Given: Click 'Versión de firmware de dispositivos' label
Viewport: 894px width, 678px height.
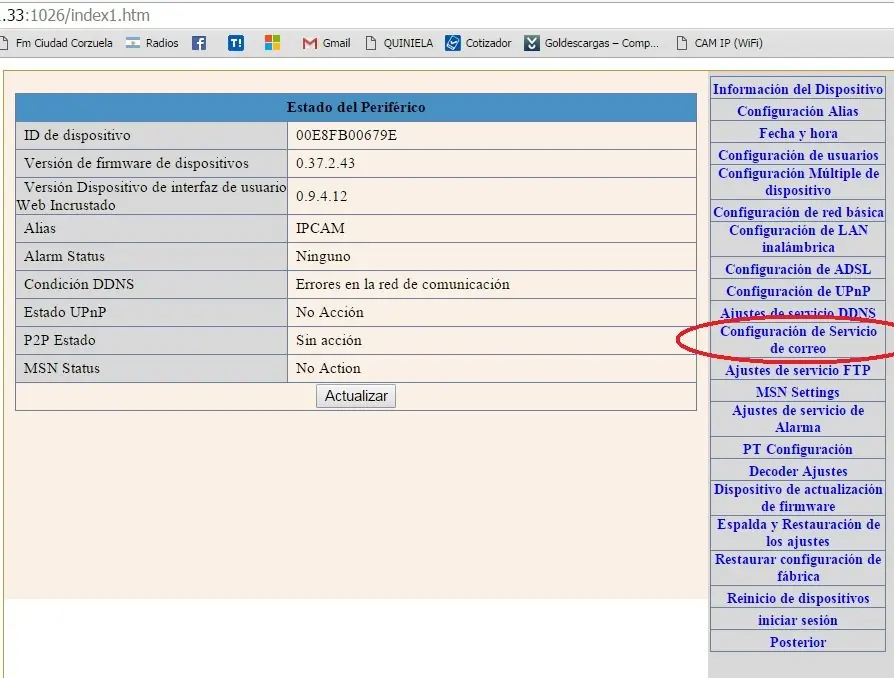Looking at the screenshot, I should (136, 164).
